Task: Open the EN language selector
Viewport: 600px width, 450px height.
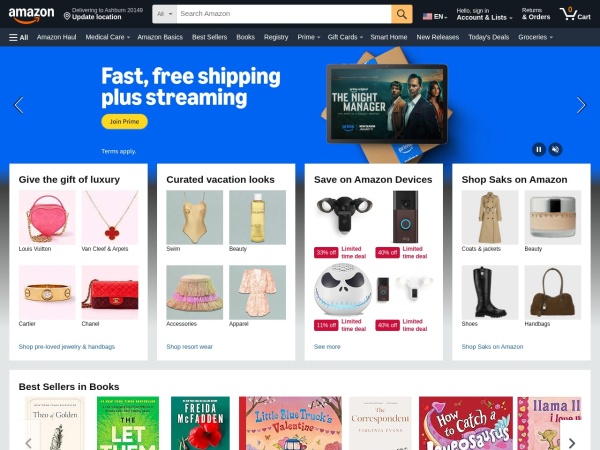Action: 435,16
